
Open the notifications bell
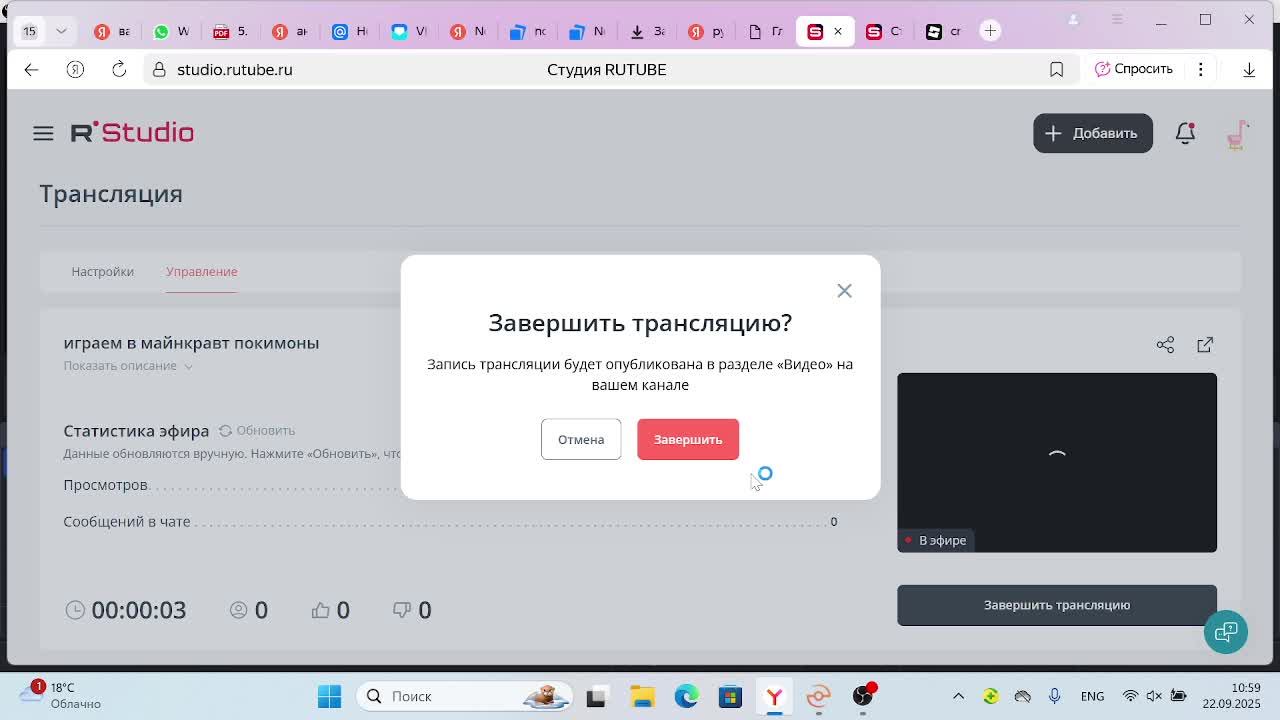tap(1185, 133)
